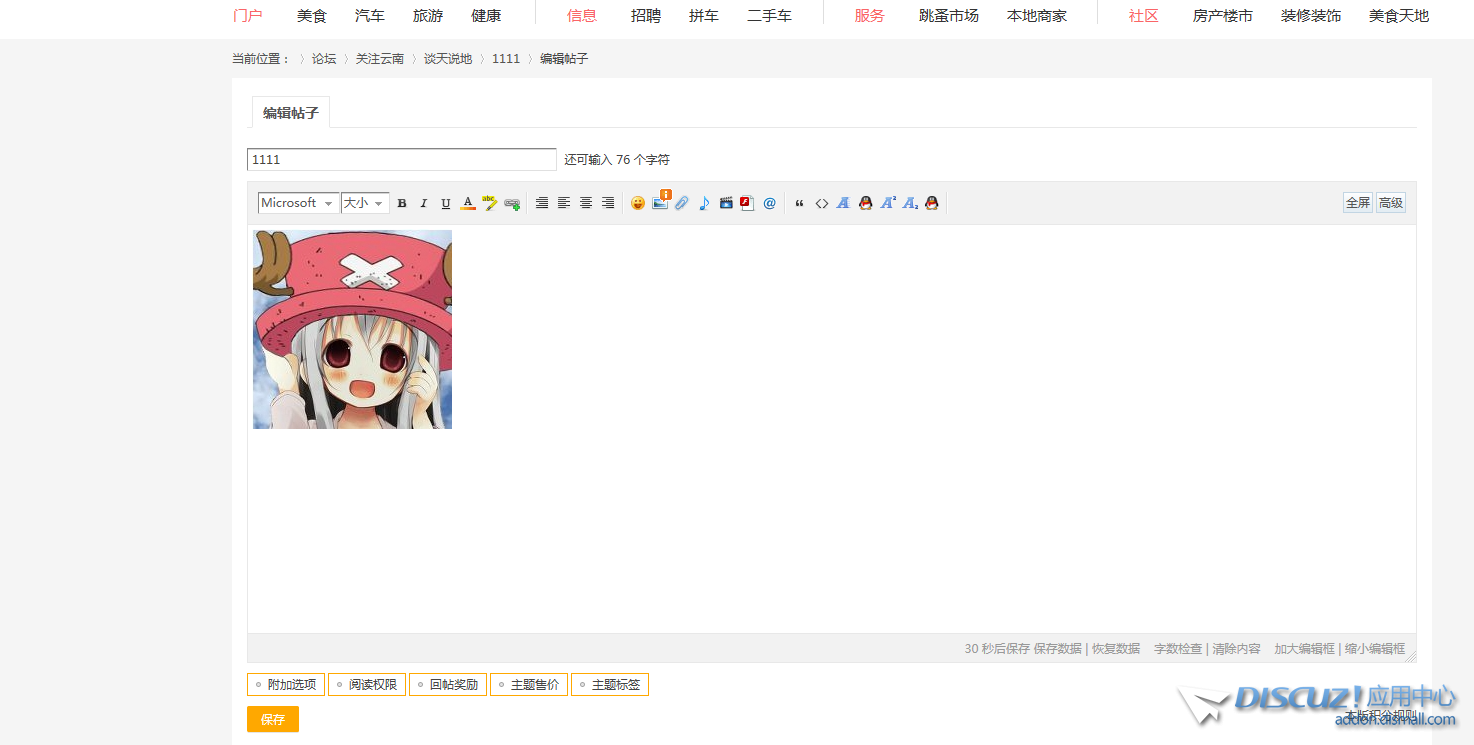
Task: Open the font color picker
Action: pos(468,203)
